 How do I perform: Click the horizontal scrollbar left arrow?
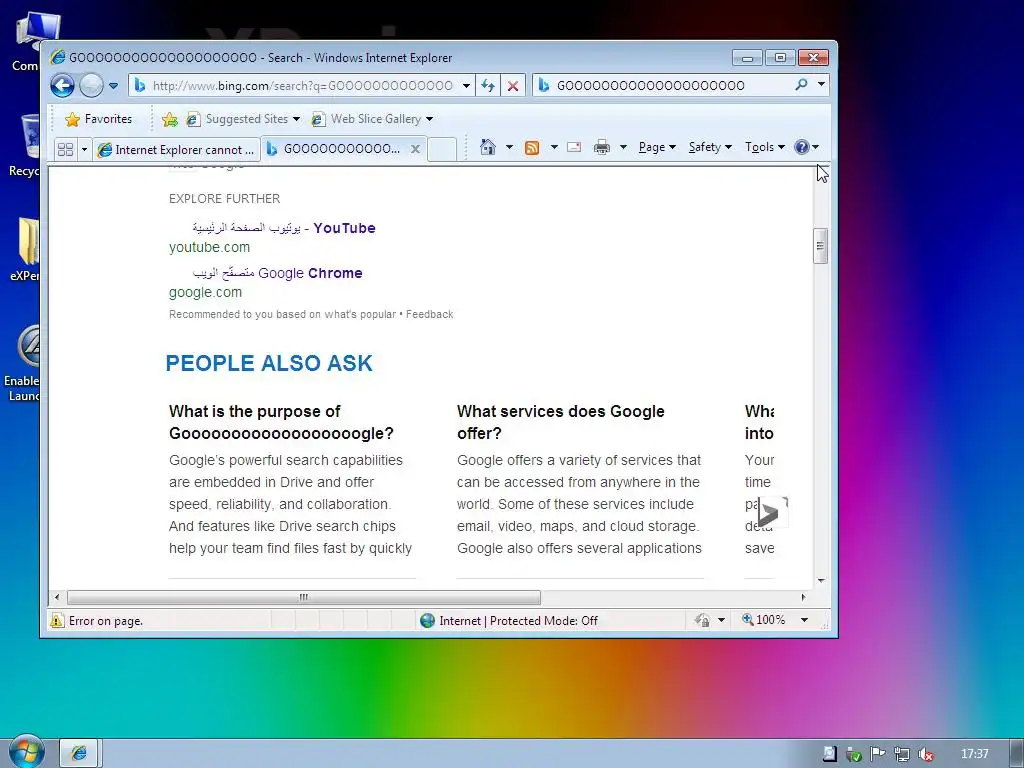[x=57, y=597]
